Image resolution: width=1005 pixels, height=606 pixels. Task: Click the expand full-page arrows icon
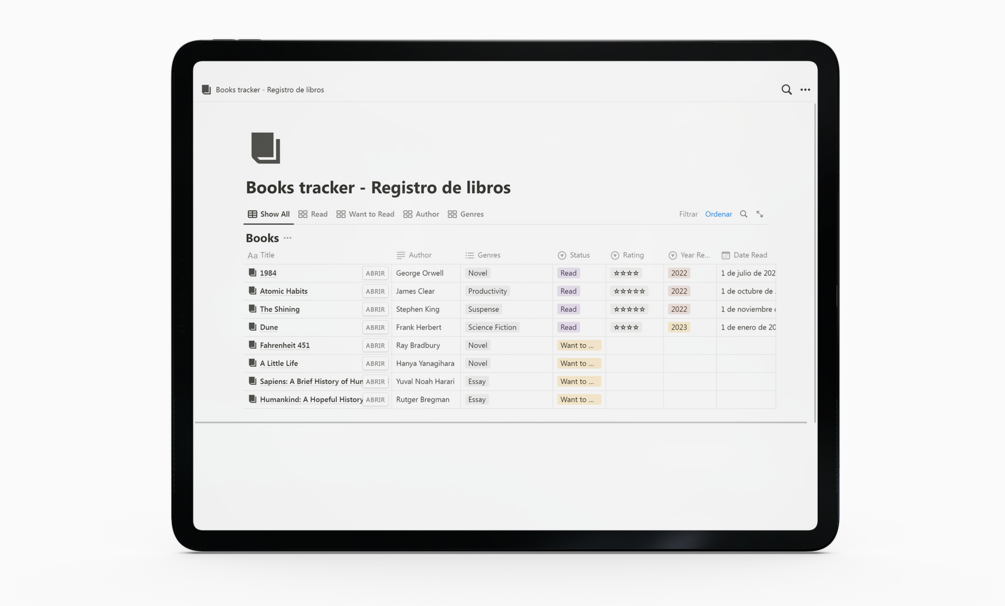pos(760,214)
